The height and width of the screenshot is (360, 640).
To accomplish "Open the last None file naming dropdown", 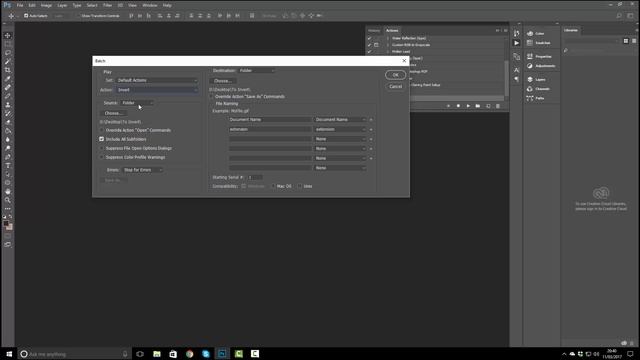I will pos(340,168).
